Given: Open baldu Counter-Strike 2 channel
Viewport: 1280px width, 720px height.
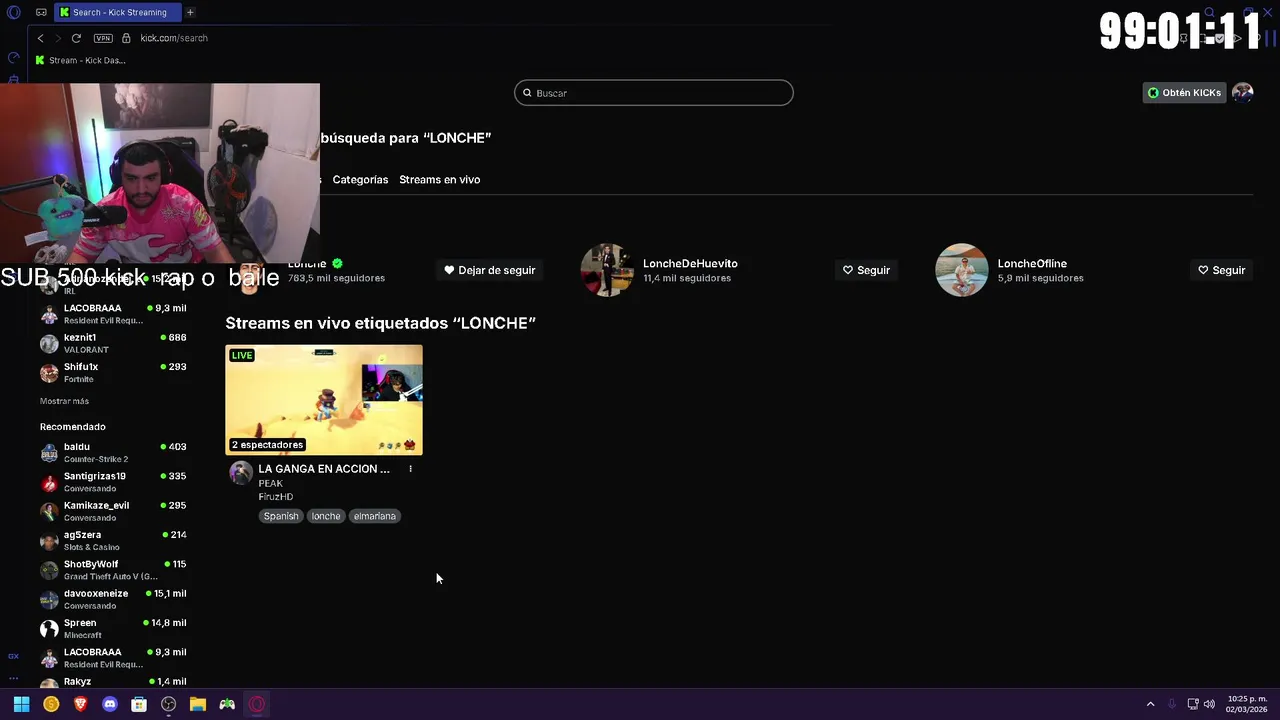Looking at the screenshot, I should [x=113, y=452].
